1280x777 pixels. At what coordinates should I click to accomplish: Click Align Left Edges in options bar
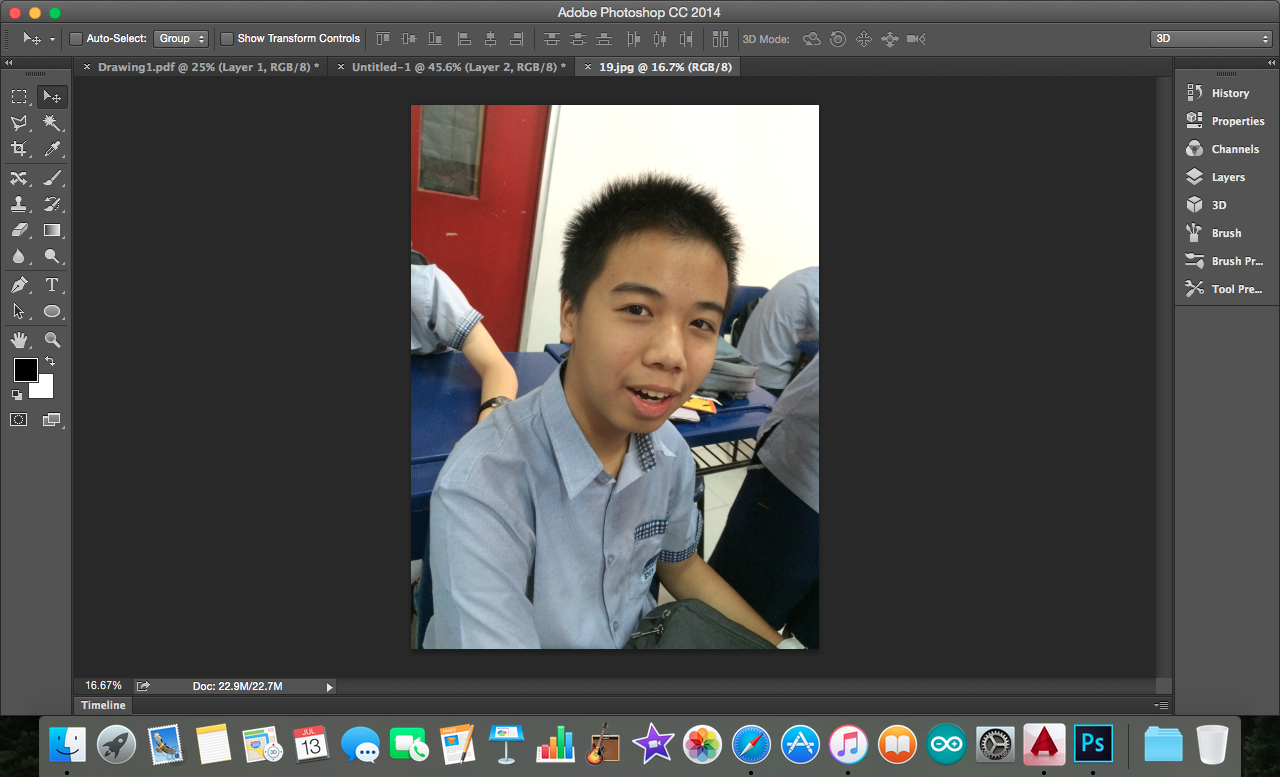coord(464,39)
